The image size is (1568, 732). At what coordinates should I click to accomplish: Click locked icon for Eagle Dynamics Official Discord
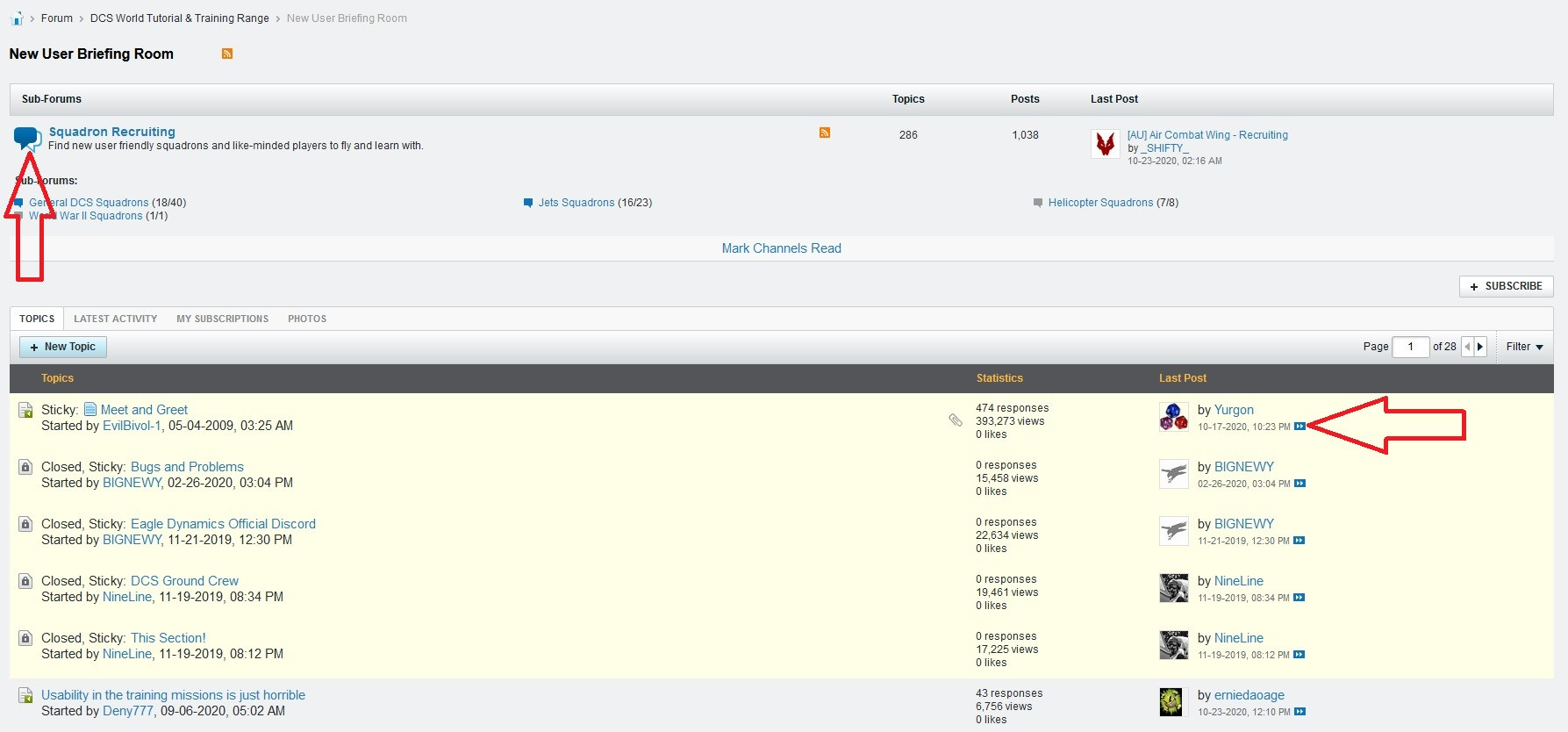click(25, 524)
